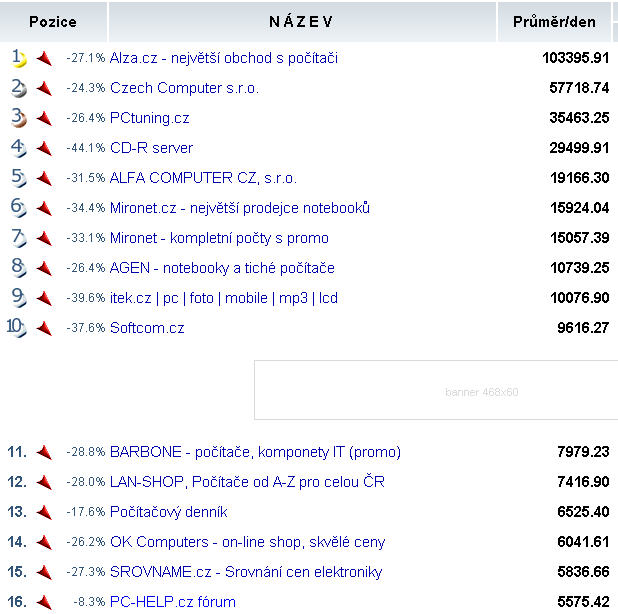Click the red trend arrow beside PC-HELP.cz fórum
Image resolution: width=618 pixels, height=614 pixels.
[x=43, y=602]
